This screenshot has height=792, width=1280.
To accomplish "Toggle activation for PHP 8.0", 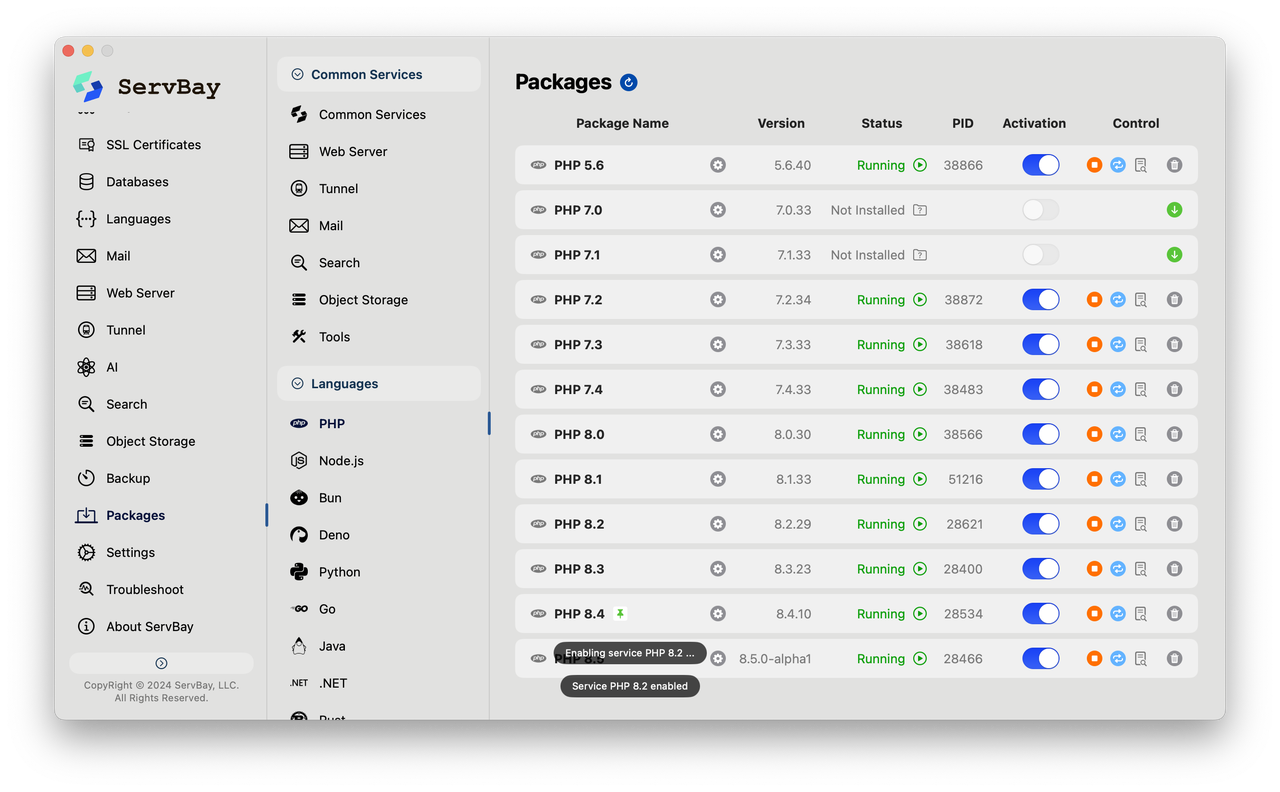I will 1040,434.
